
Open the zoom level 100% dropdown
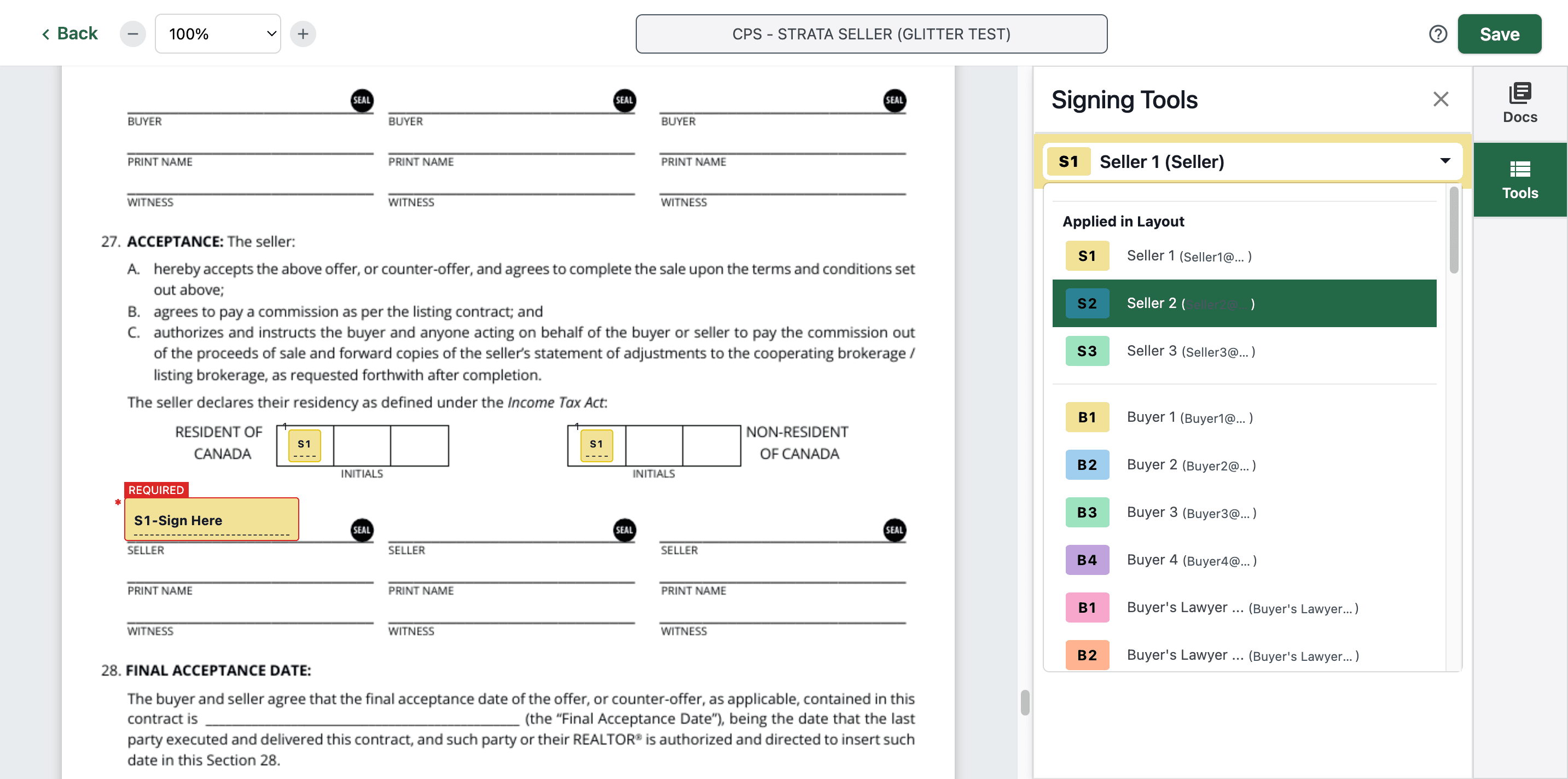click(218, 34)
